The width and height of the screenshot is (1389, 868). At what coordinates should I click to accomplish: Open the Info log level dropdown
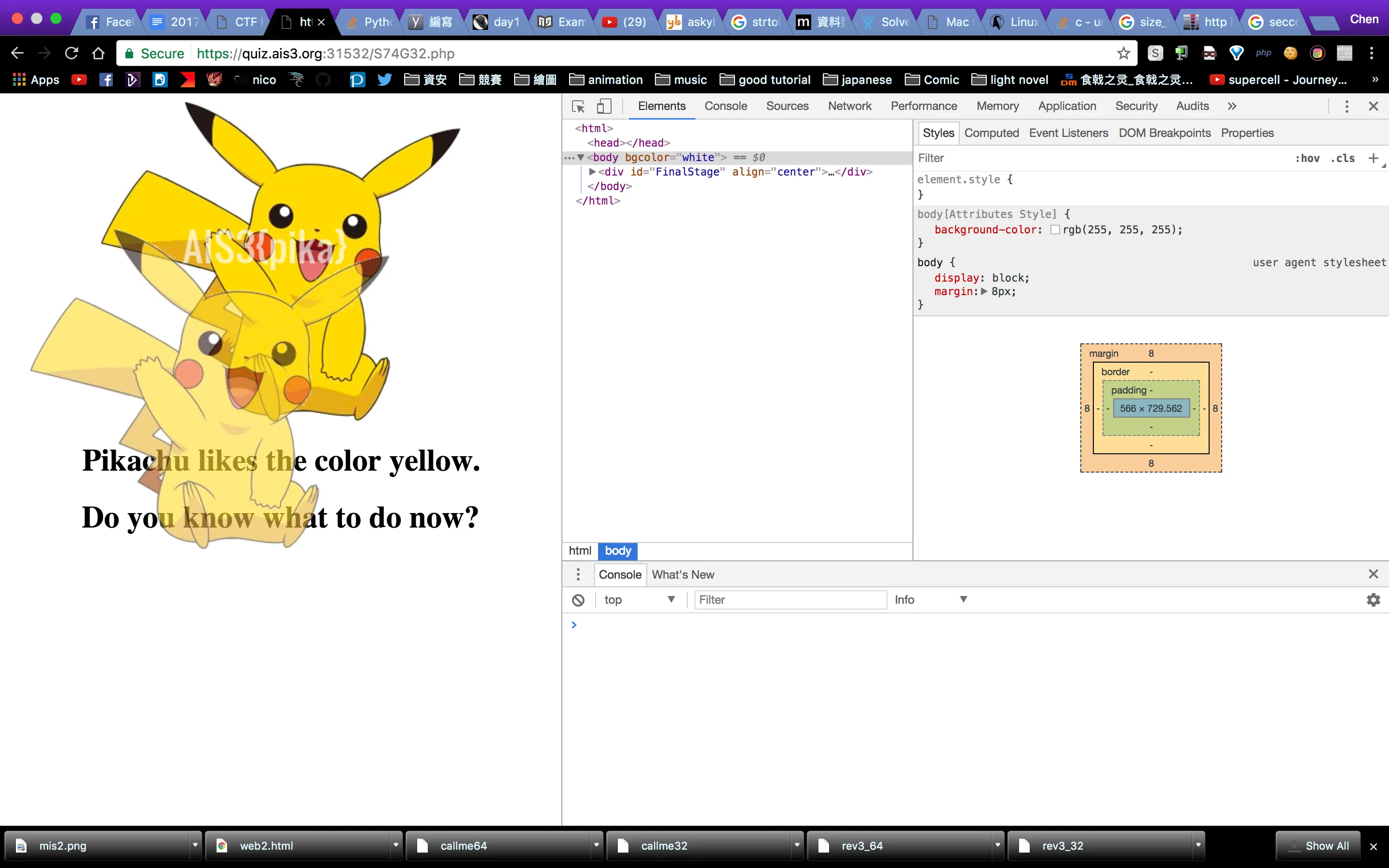931,600
